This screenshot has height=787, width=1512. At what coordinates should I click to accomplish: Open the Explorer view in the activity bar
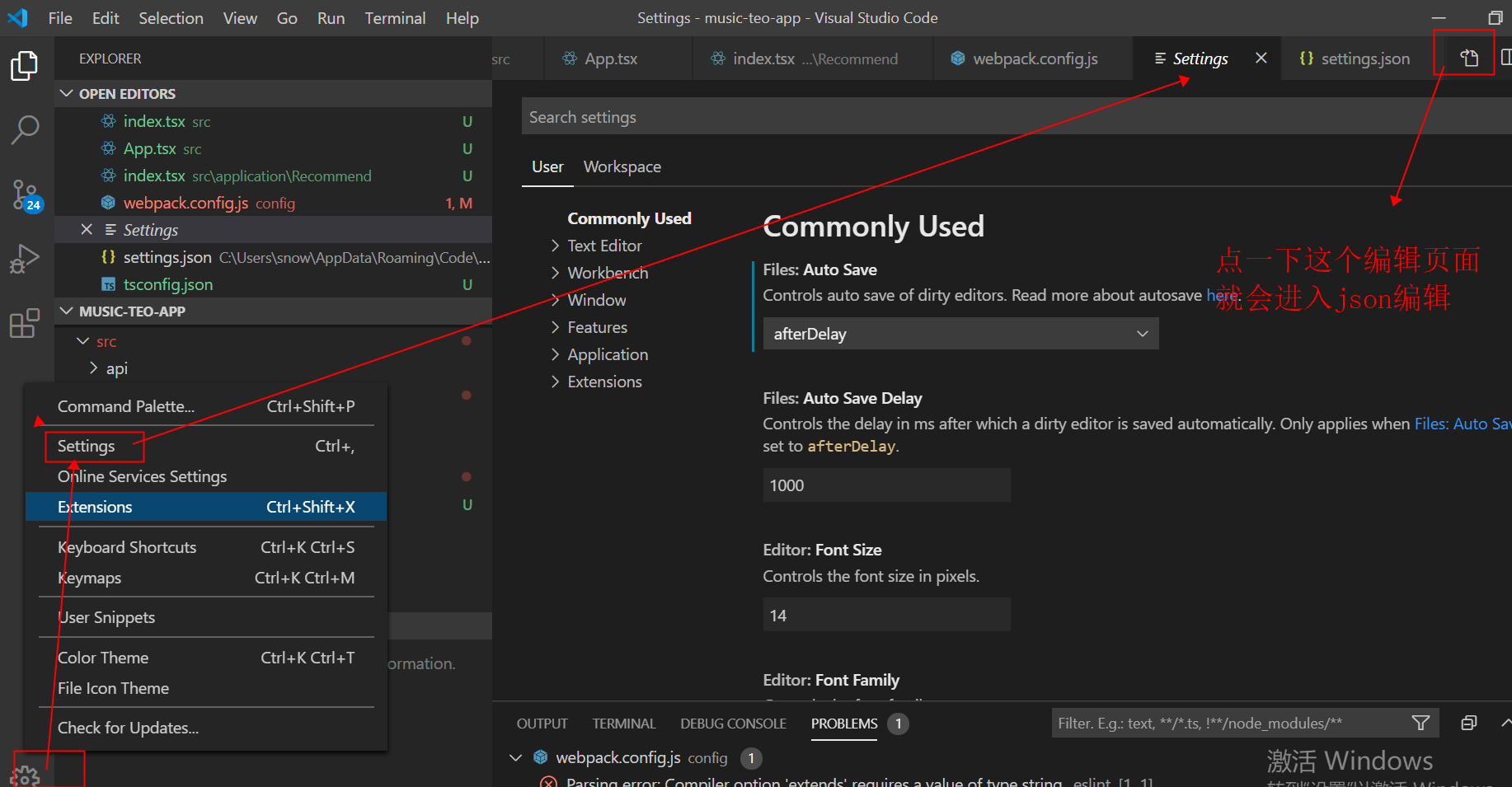[24, 66]
